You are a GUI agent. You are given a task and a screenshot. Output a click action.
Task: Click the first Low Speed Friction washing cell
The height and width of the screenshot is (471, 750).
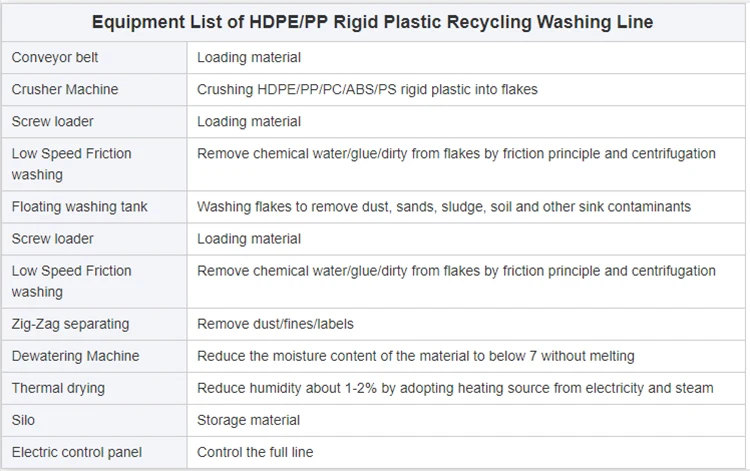pos(71,164)
